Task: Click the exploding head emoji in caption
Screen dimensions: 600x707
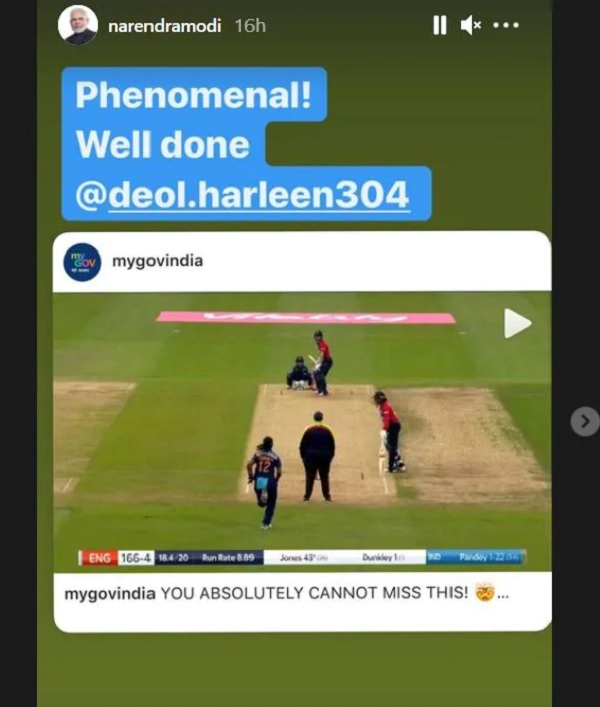Action: 485,592
